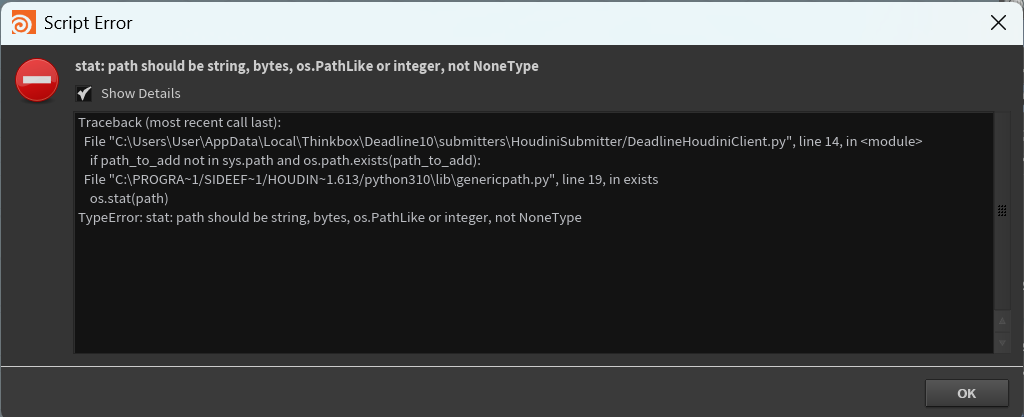Image resolution: width=1024 pixels, height=417 pixels.
Task: Click the final TypeError line in traceback
Action: pos(330,217)
